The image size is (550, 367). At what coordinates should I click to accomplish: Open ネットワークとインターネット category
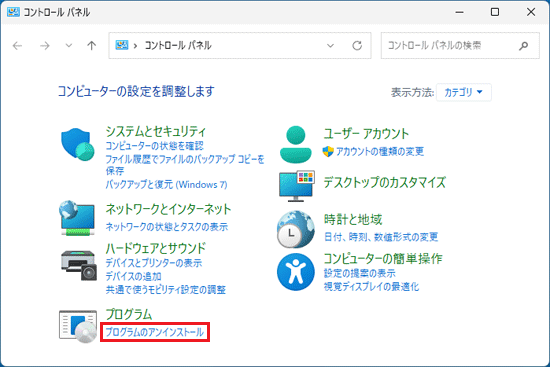pyautogui.click(x=168, y=209)
